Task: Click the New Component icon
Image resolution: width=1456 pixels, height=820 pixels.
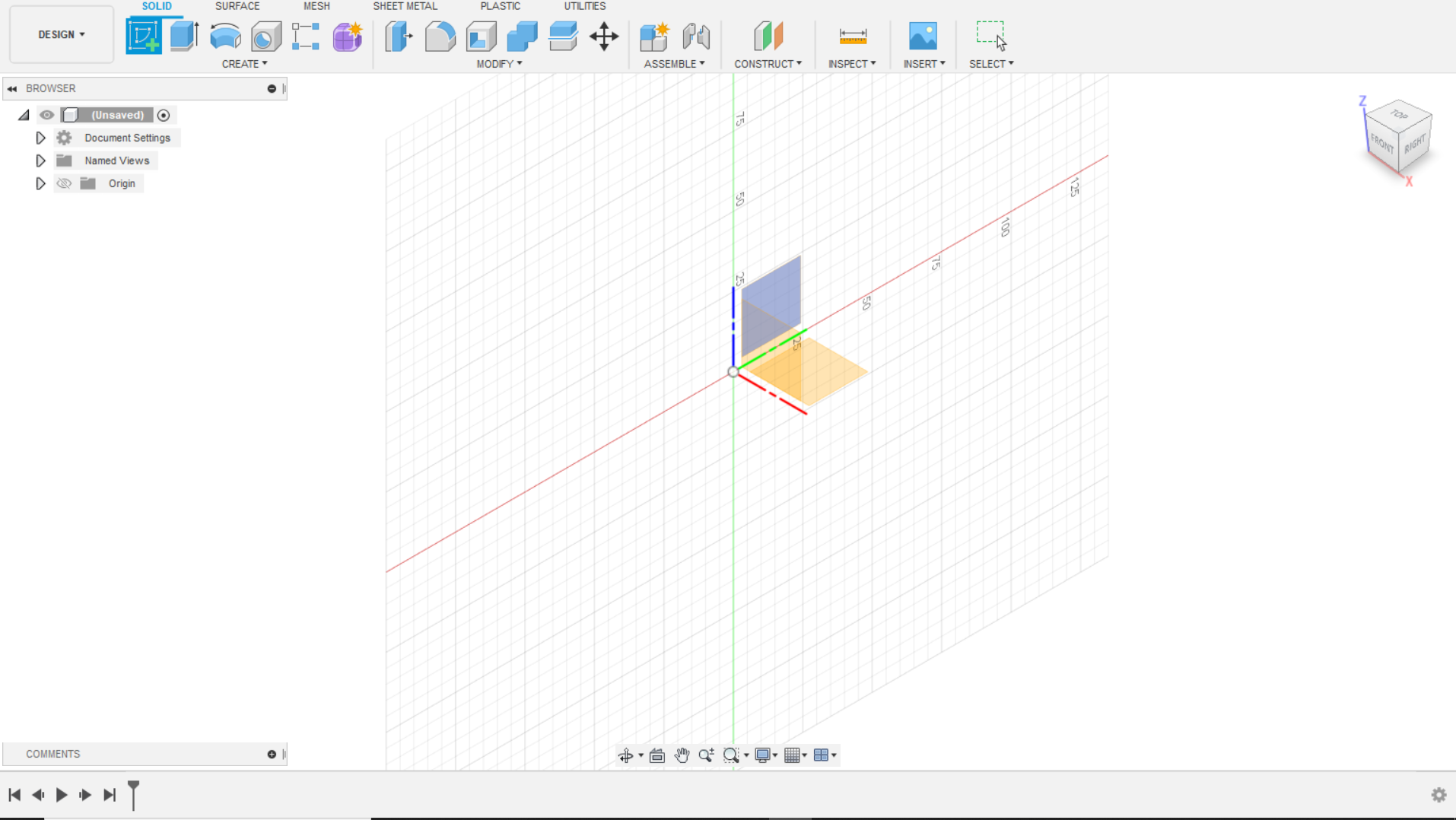Action: pyautogui.click(x=654, y=37)
